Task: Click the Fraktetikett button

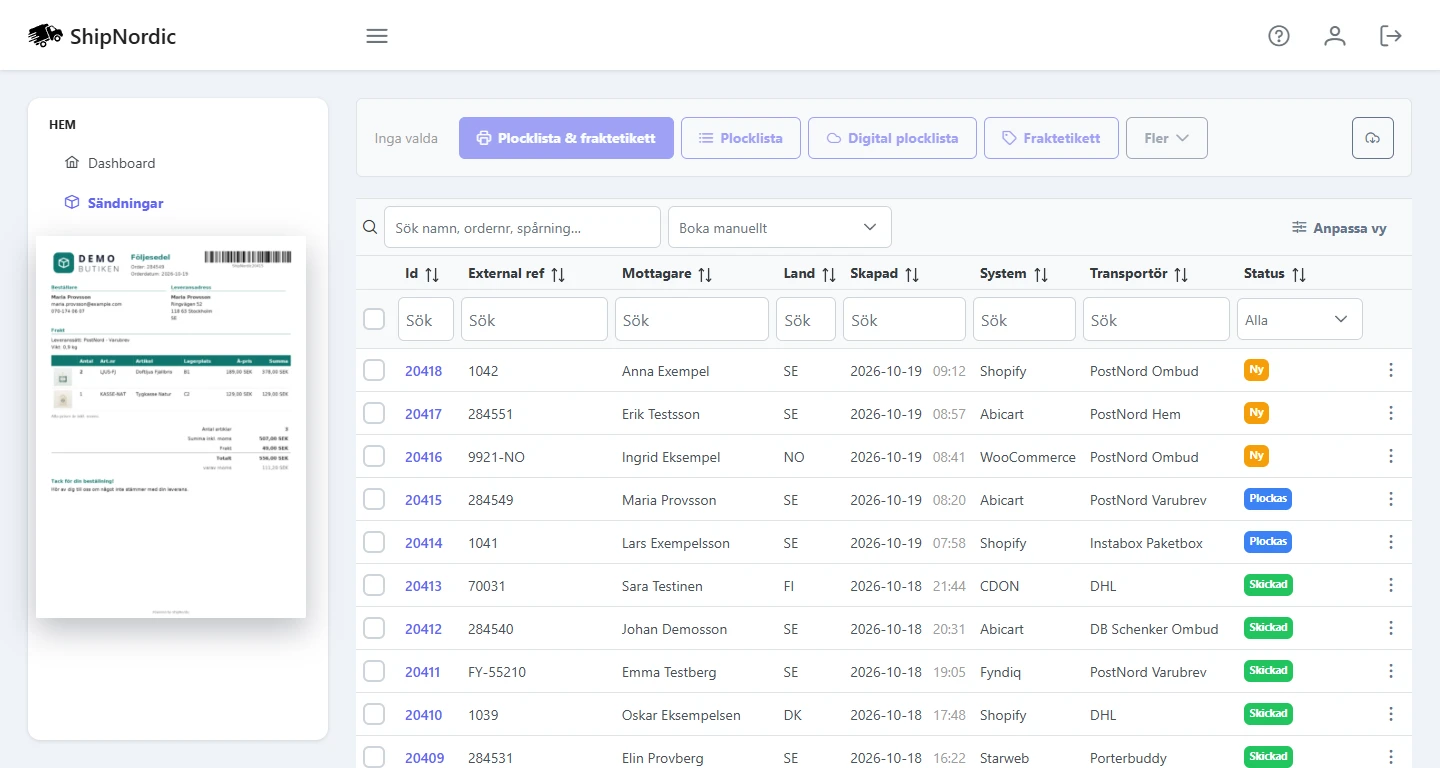Action: (1051, 138)
